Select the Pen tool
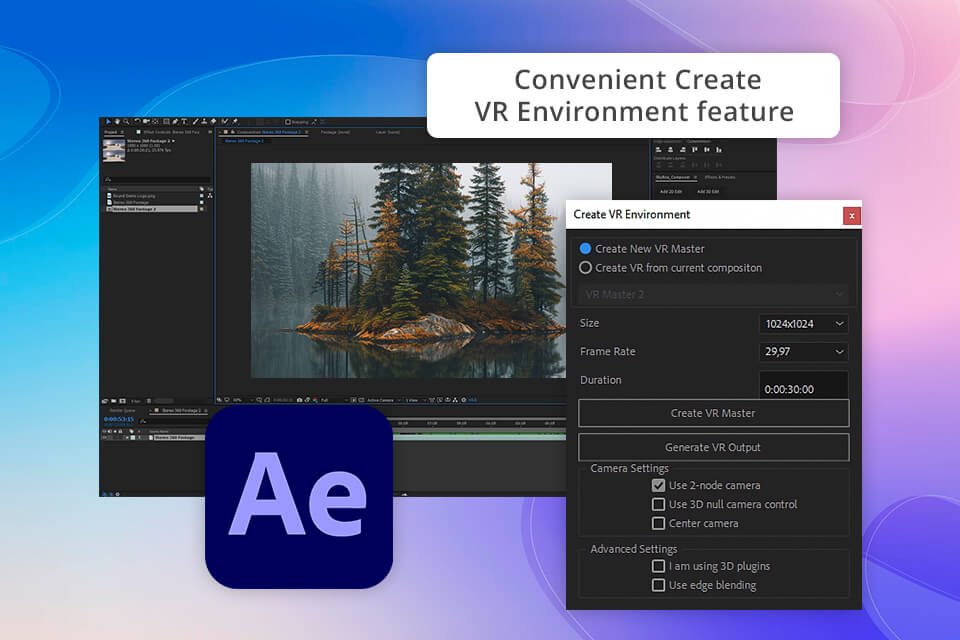Viewport: 960px width, 640px height. pos(175,122)
